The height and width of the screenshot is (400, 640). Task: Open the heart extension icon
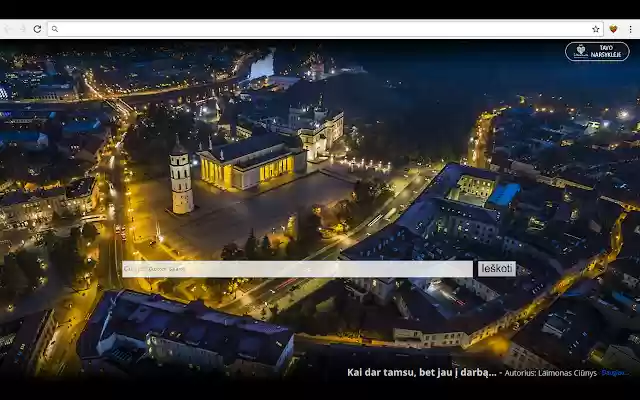(x=613, y=29)
